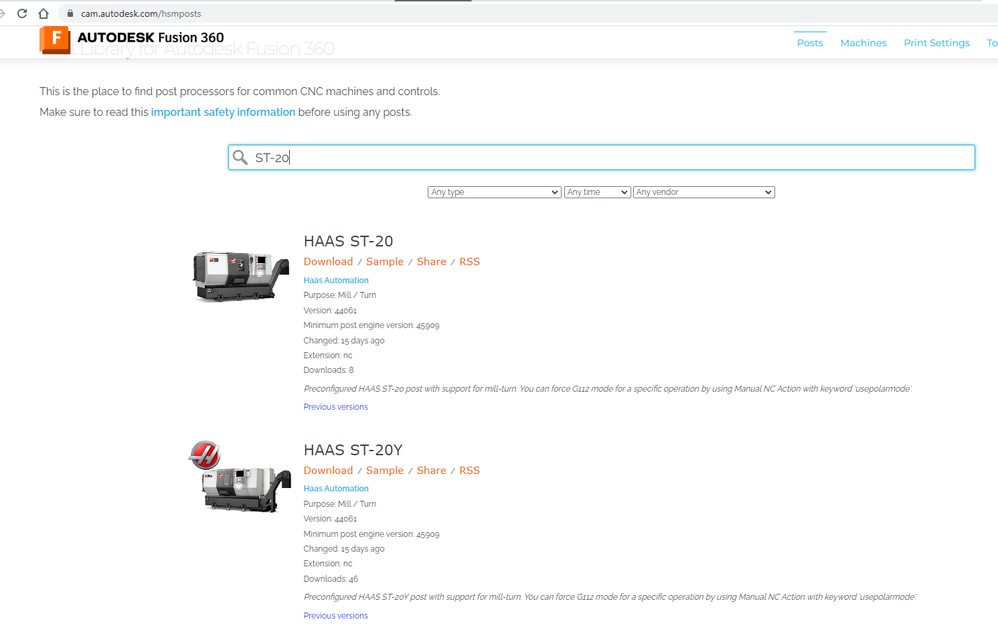Screen dimensions: 998x626
Task: Click the ST-20 search input field
Action: (601, 157)
